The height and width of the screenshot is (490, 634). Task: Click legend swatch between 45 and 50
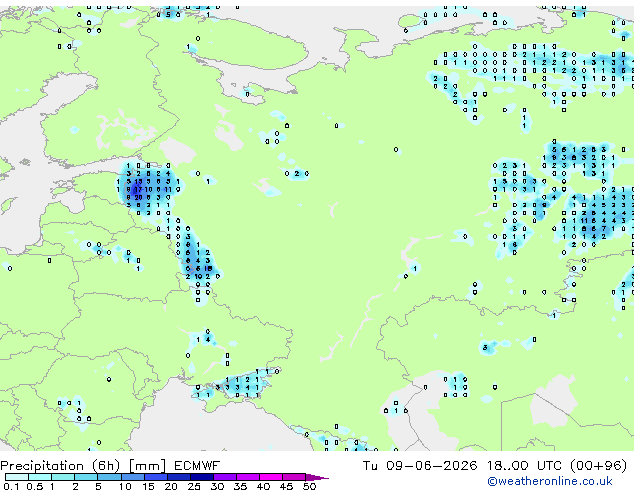tap(294, 477)
